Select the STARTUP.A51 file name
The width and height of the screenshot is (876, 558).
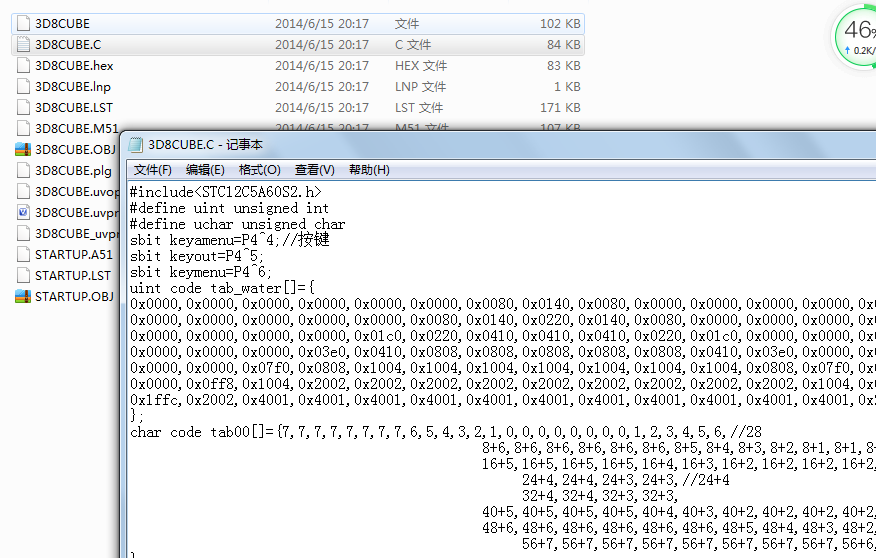click(74, 255)
